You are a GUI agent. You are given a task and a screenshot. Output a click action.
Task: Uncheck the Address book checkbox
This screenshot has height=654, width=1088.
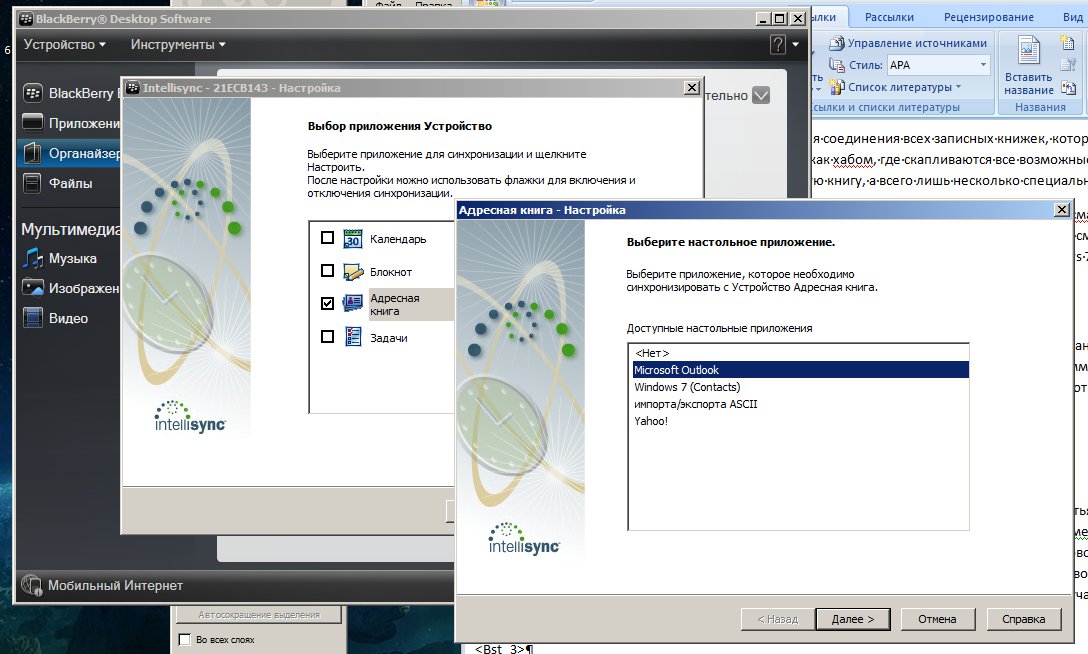point(327,304)
